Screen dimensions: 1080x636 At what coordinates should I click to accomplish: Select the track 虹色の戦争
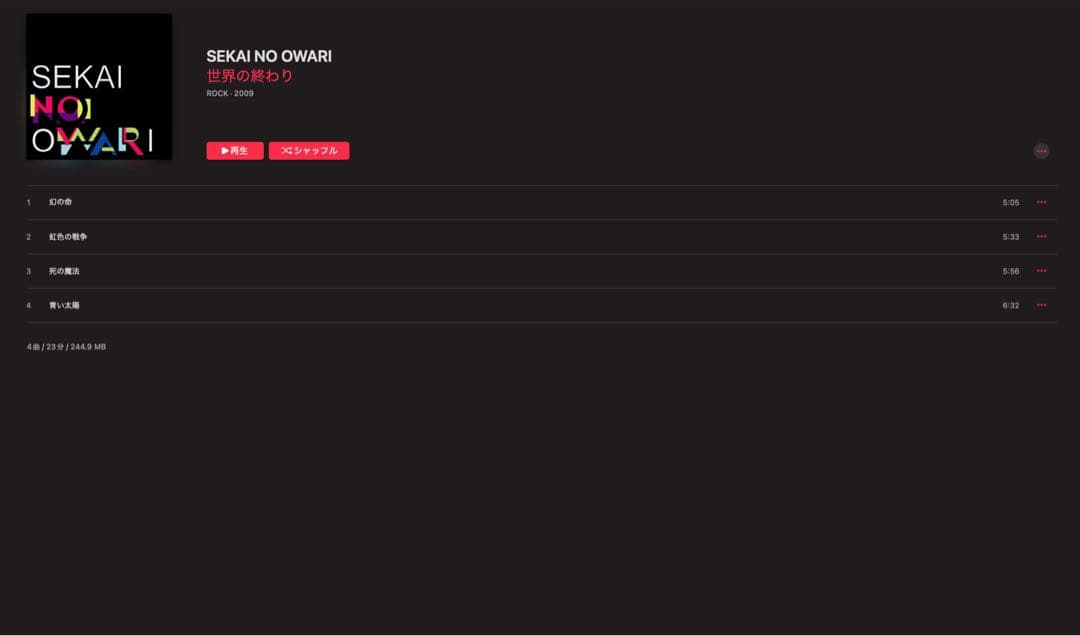coord(68,237)
